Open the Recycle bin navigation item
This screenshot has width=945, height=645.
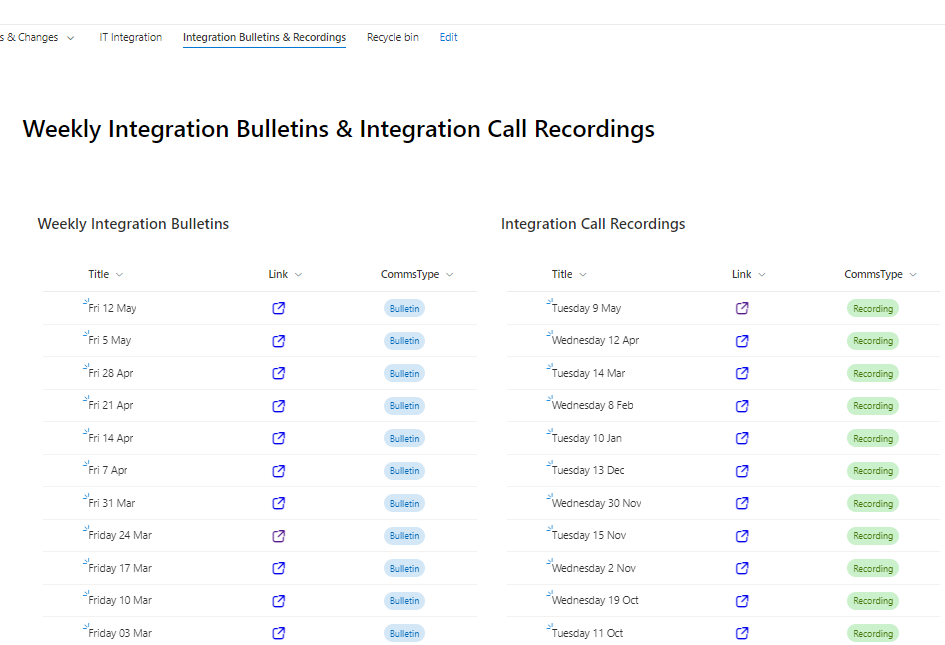(393, 38)
